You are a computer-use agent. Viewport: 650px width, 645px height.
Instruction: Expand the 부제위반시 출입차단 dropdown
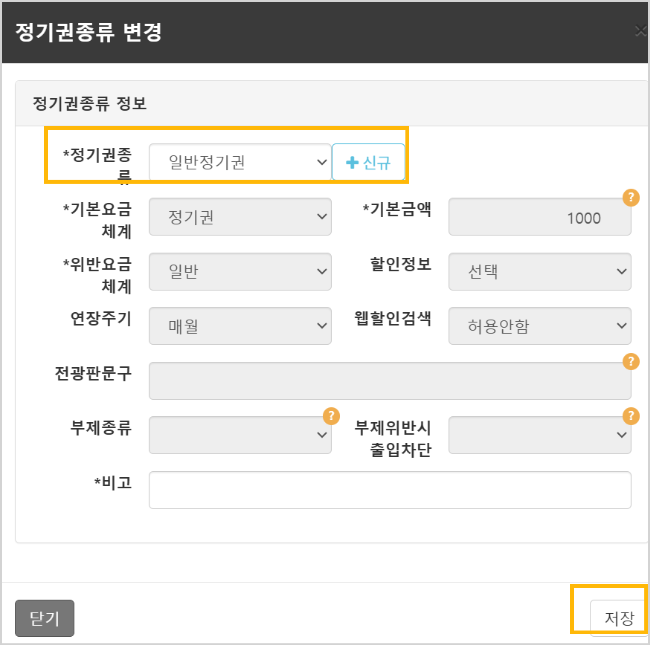[x=540, y=435]
